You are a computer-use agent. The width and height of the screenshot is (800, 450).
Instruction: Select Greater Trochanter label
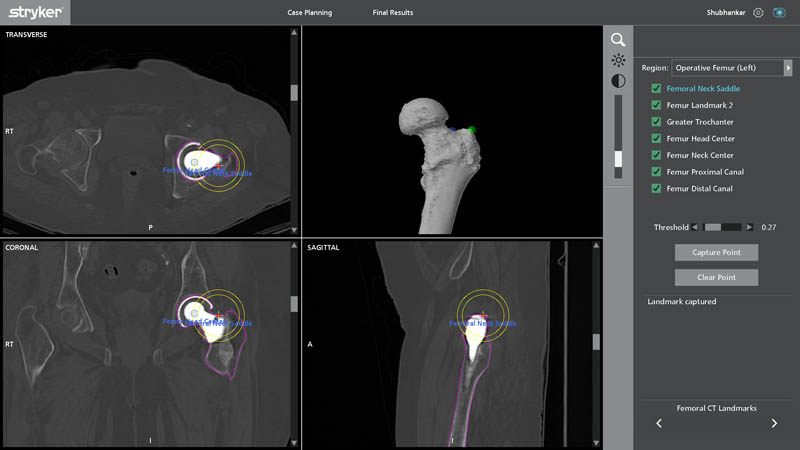tap(700, 121)
